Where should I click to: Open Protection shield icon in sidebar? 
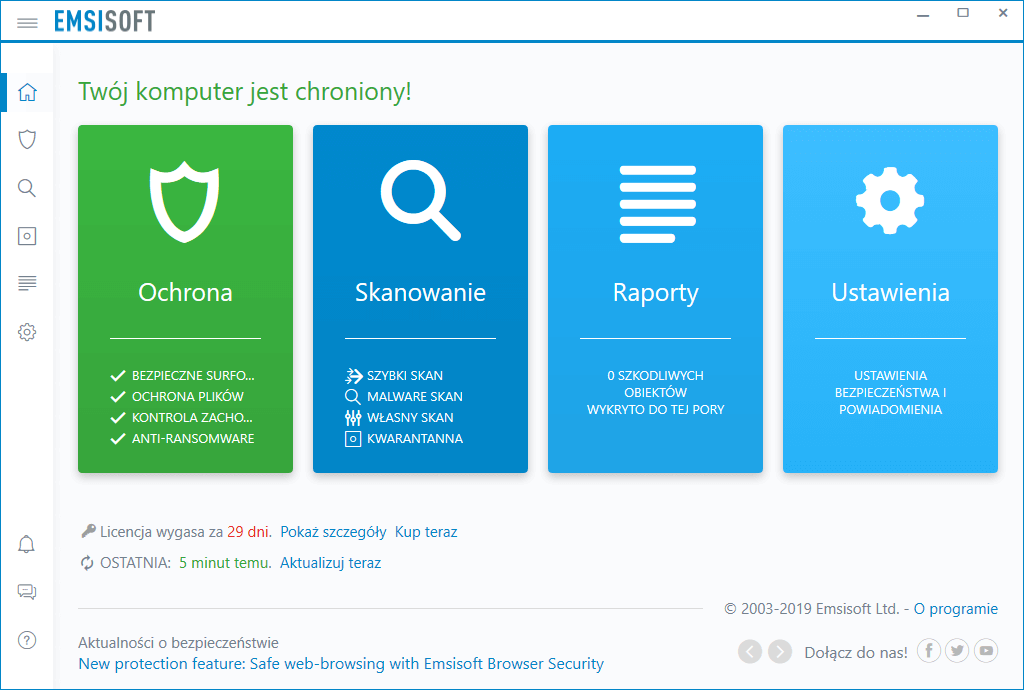(x=27, y=140)
